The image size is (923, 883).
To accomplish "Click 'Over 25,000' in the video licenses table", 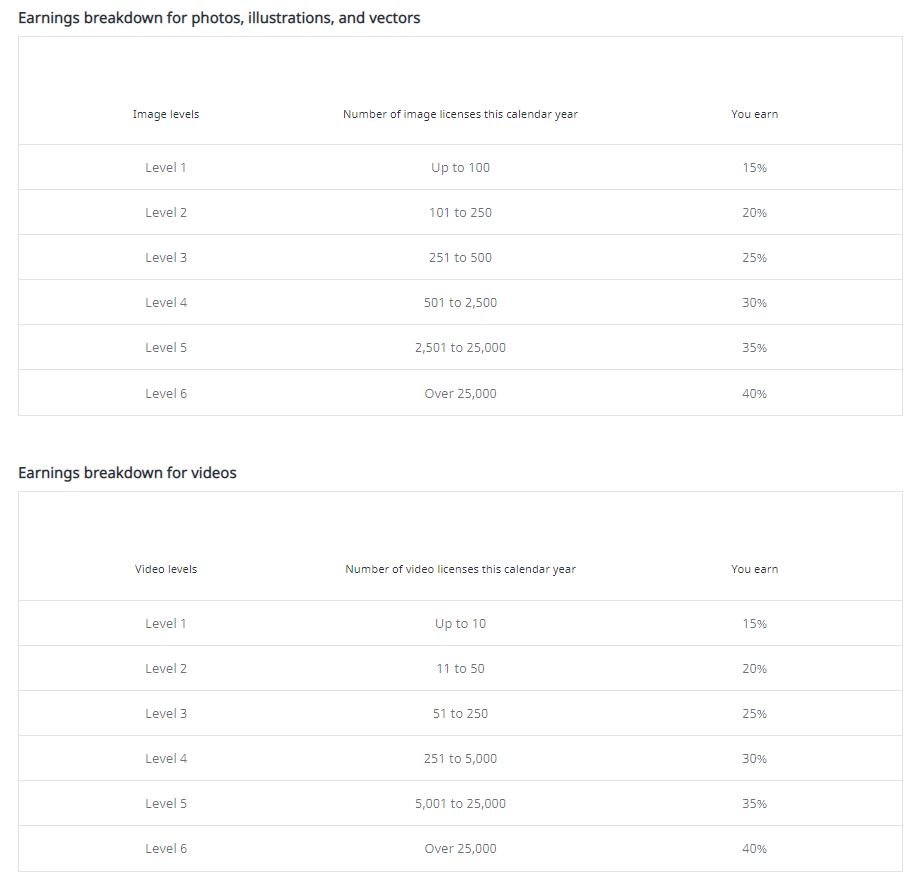I will 460,849.
